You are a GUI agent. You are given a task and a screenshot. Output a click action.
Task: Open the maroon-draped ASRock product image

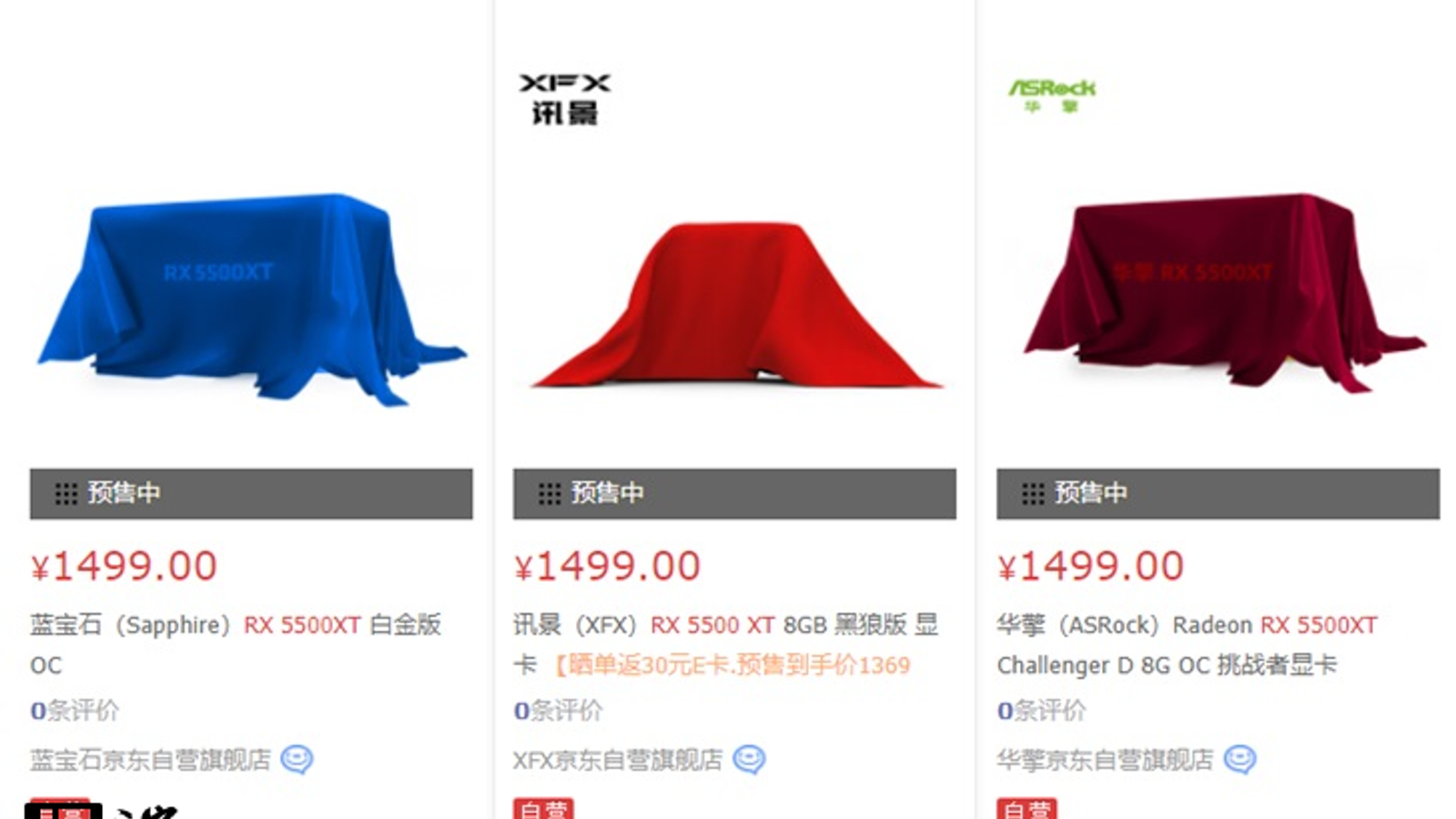pos(1224,293)
